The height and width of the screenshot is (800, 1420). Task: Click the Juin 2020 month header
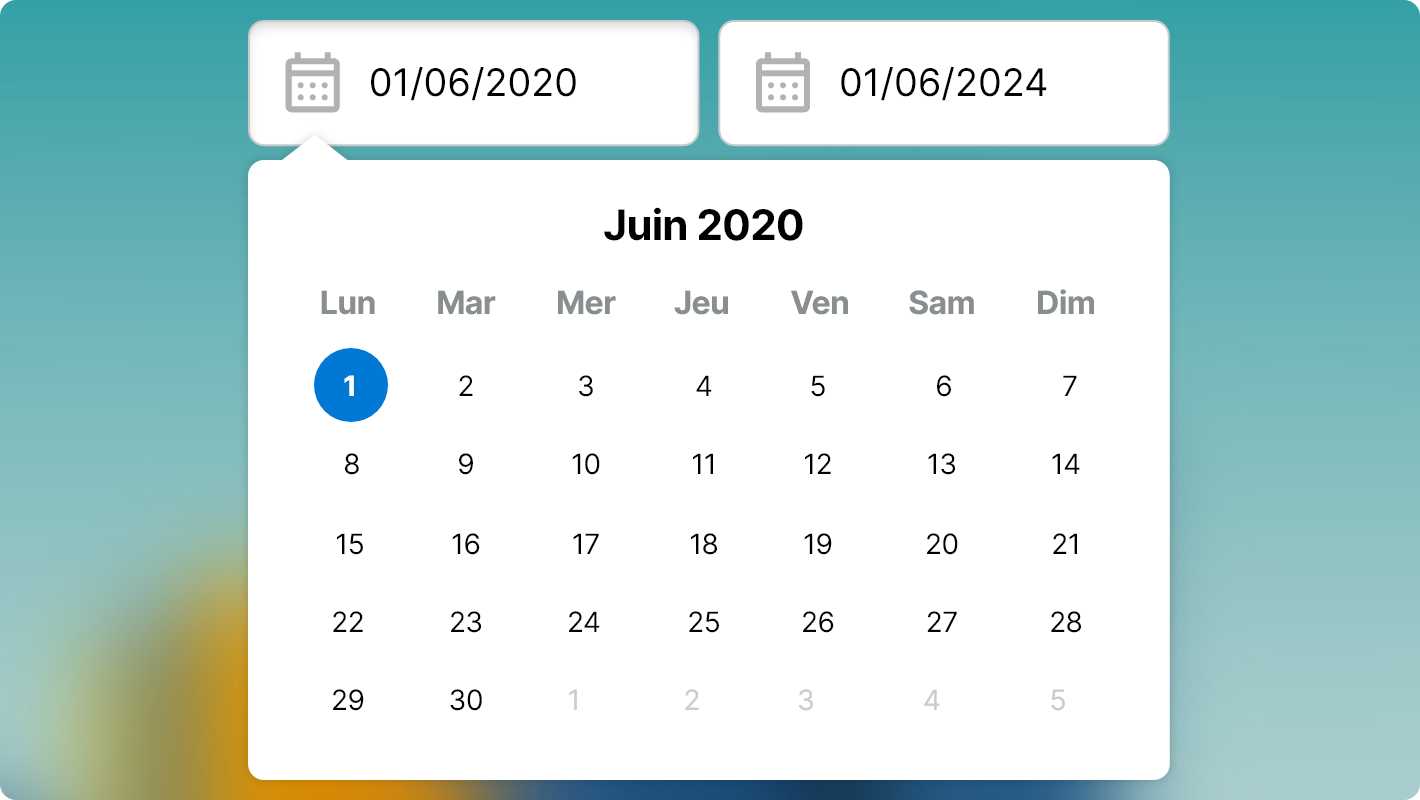pyautogui.click(x=703, y=226)
